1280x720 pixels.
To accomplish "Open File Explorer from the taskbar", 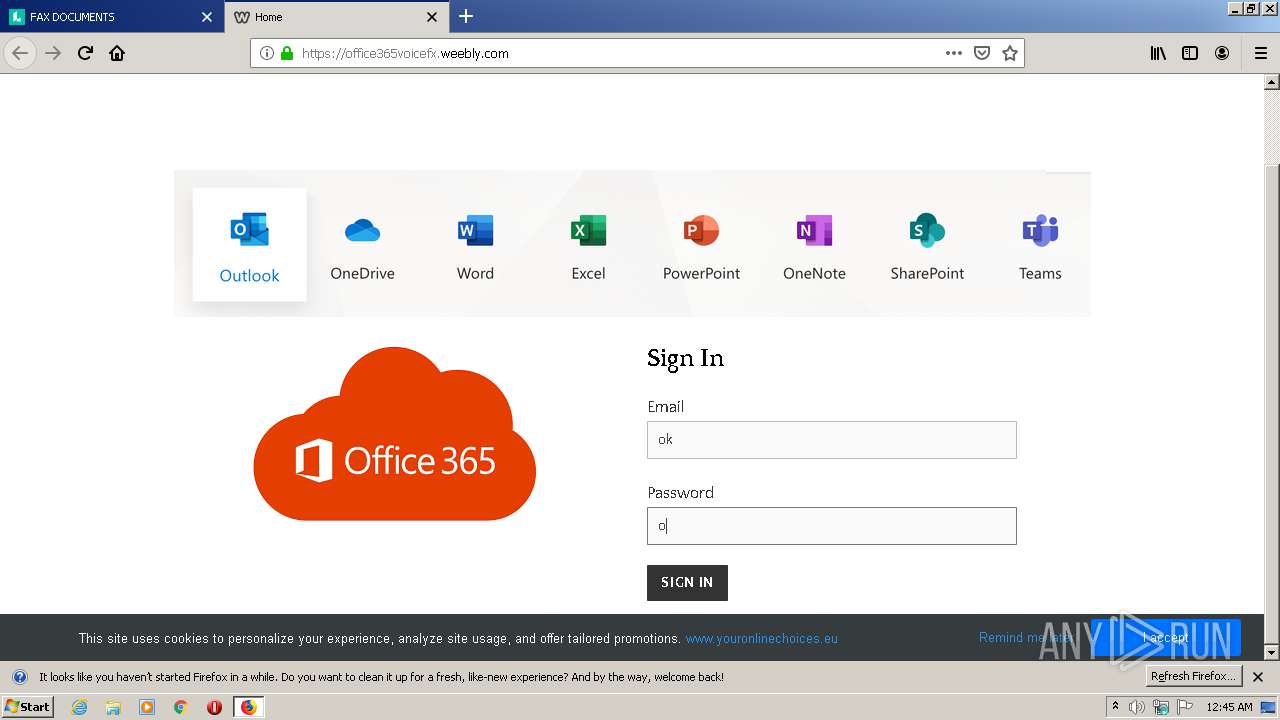I will [113, 707].
